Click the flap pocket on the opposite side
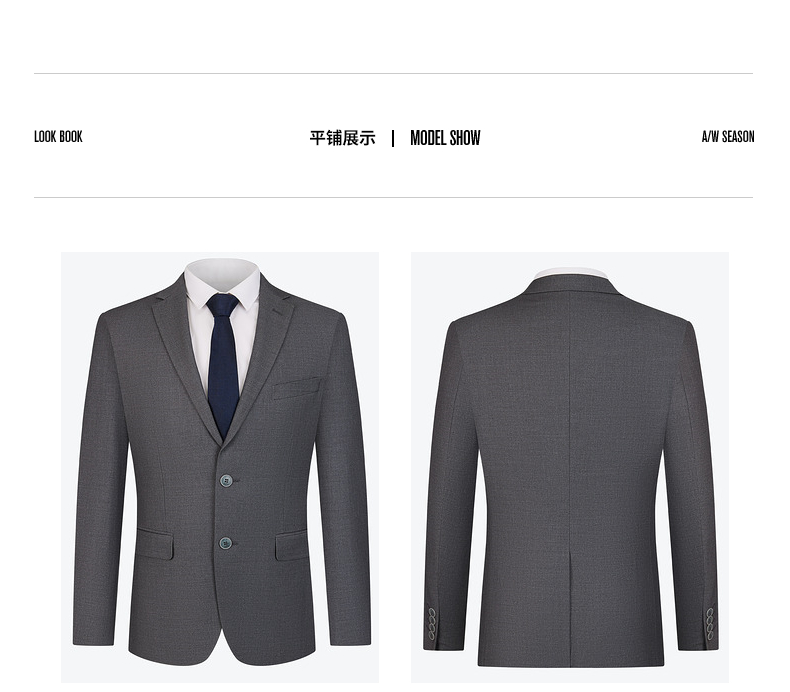This screenshot has width=790, height=692. click(154, 543)
